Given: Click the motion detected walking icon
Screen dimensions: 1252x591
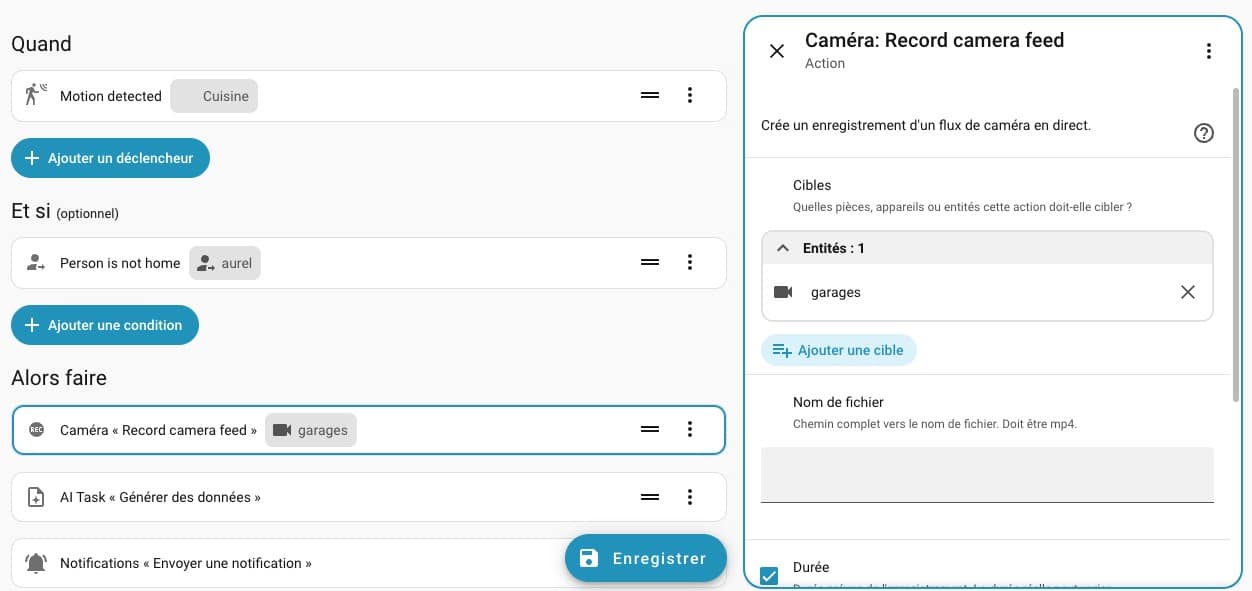Looking at the screenshot, I should click(x=36, y=96).
